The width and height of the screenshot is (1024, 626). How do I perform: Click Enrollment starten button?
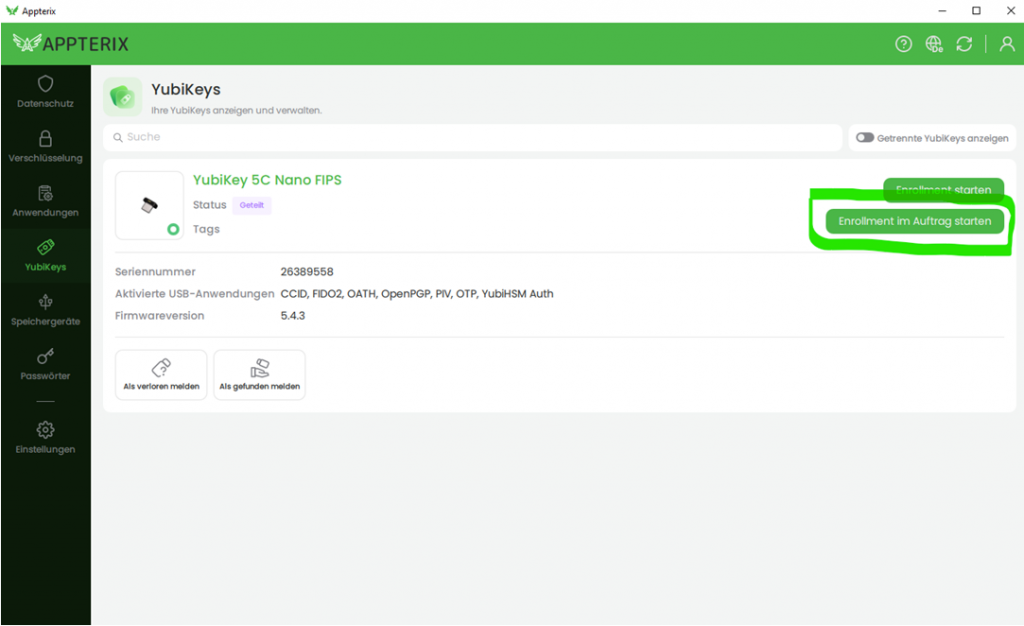coord(943,189)
